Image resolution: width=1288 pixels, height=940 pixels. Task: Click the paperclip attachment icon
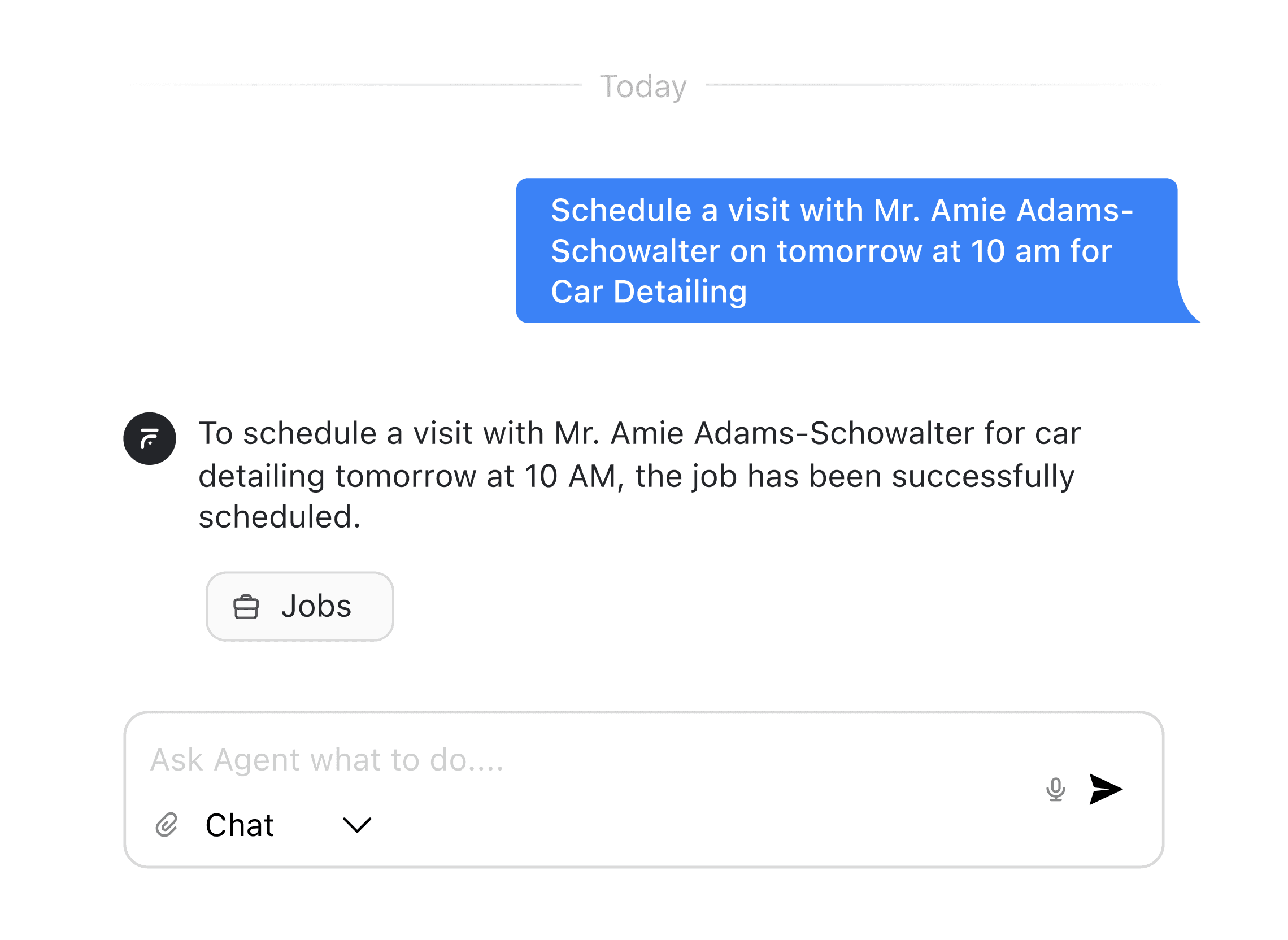pos(166,825)
